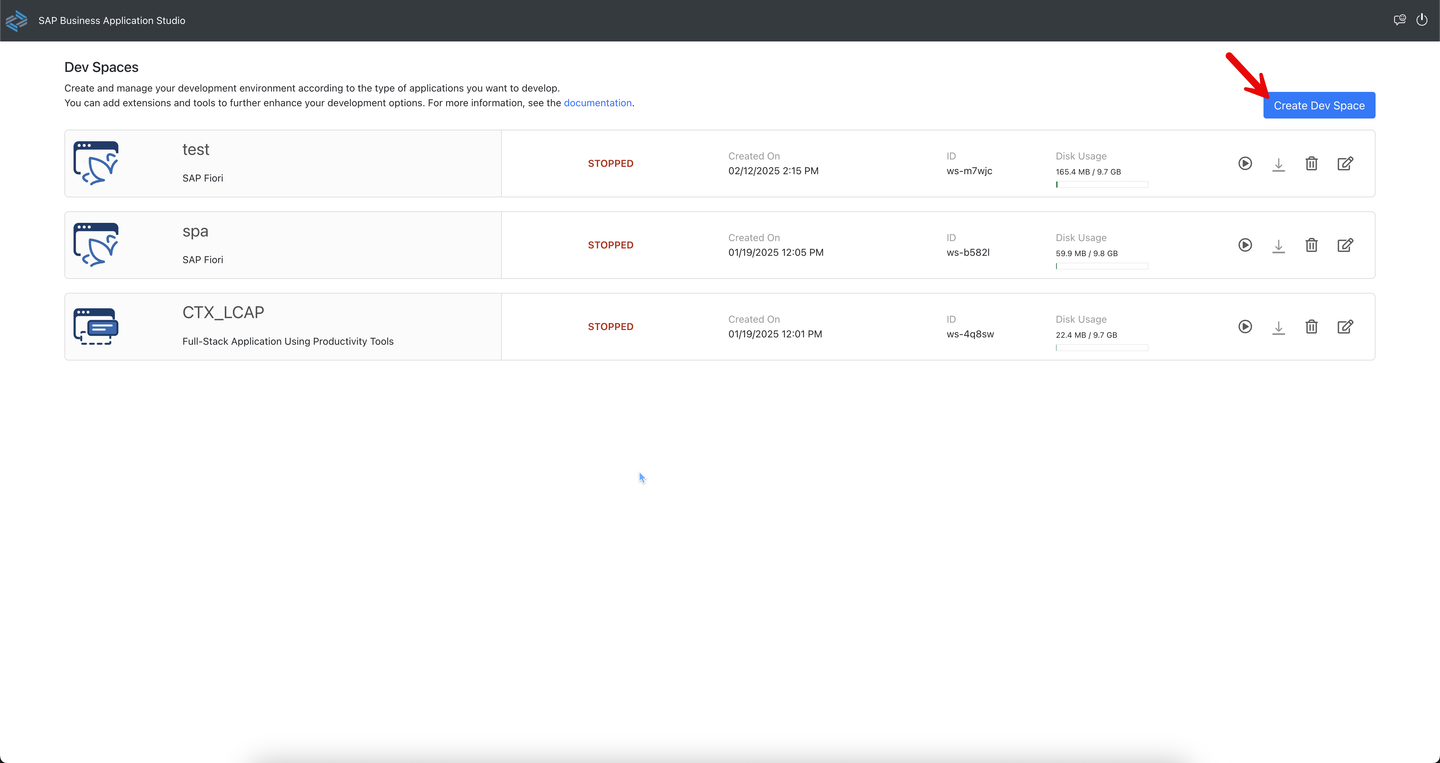
Task: Click the disk usage bar for CTX_LCAP
Action: pos(1102,348)
